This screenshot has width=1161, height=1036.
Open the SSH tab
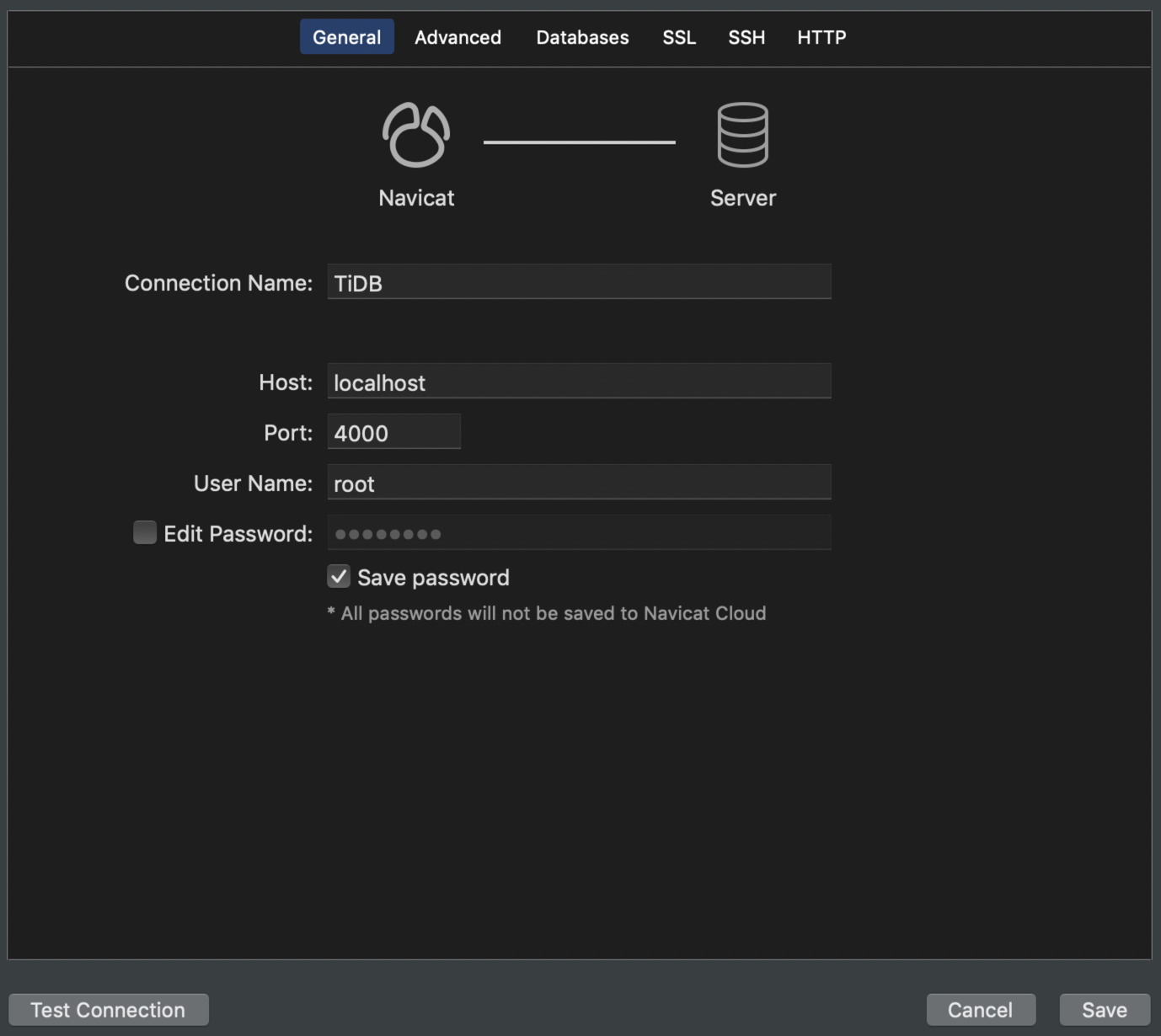point(746,37)
